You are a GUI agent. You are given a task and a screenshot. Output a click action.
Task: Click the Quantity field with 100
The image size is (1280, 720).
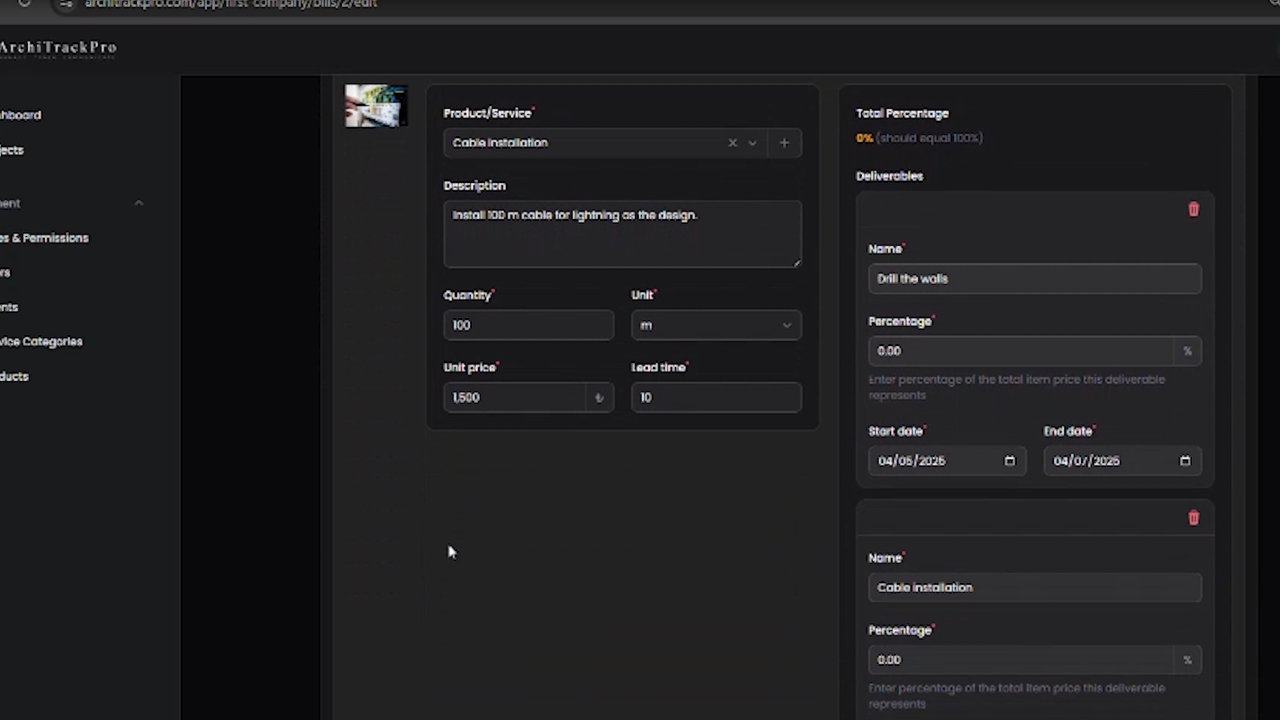tap(529, 325)
